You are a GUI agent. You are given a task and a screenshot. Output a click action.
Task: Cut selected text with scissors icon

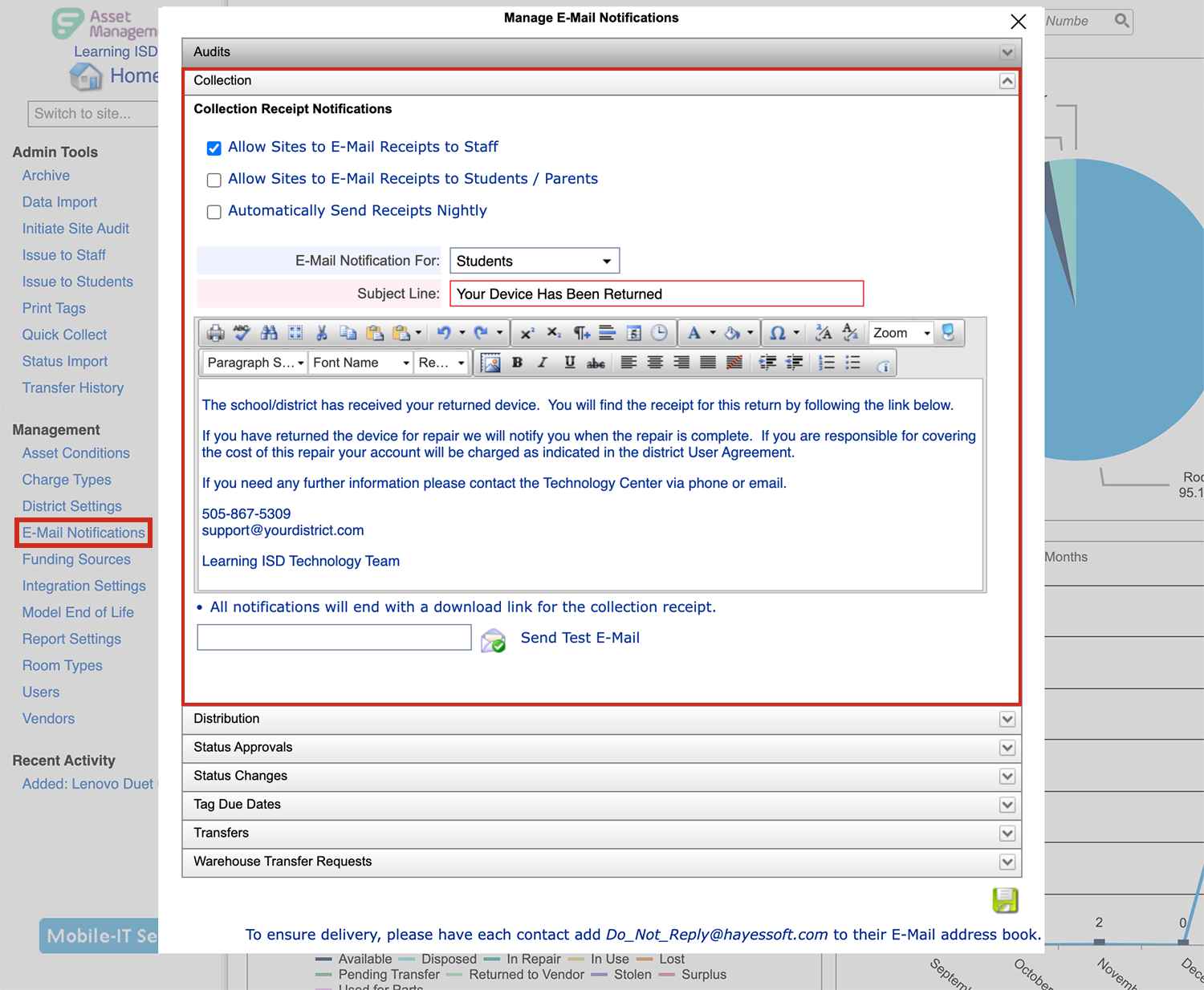click(322, 333)
